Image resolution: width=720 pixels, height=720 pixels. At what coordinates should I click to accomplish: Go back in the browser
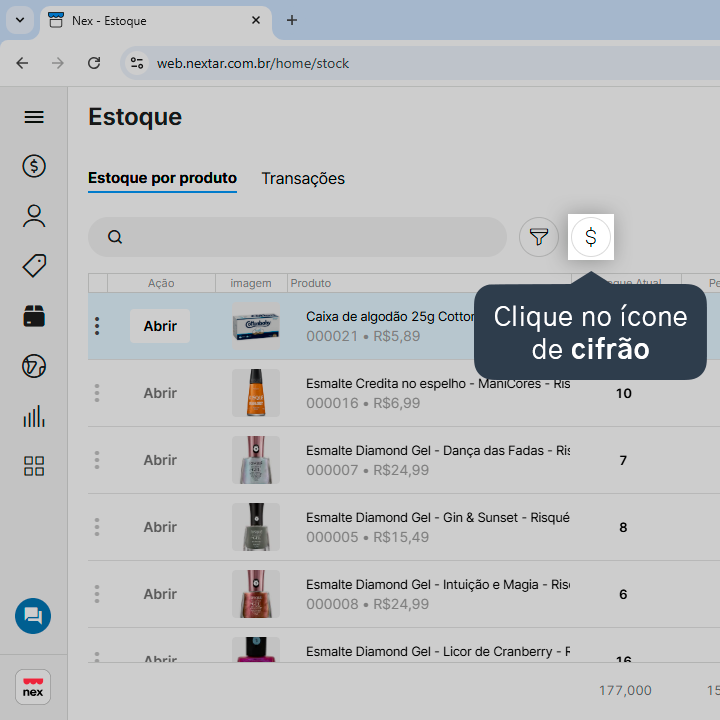(x=22, y=63)
